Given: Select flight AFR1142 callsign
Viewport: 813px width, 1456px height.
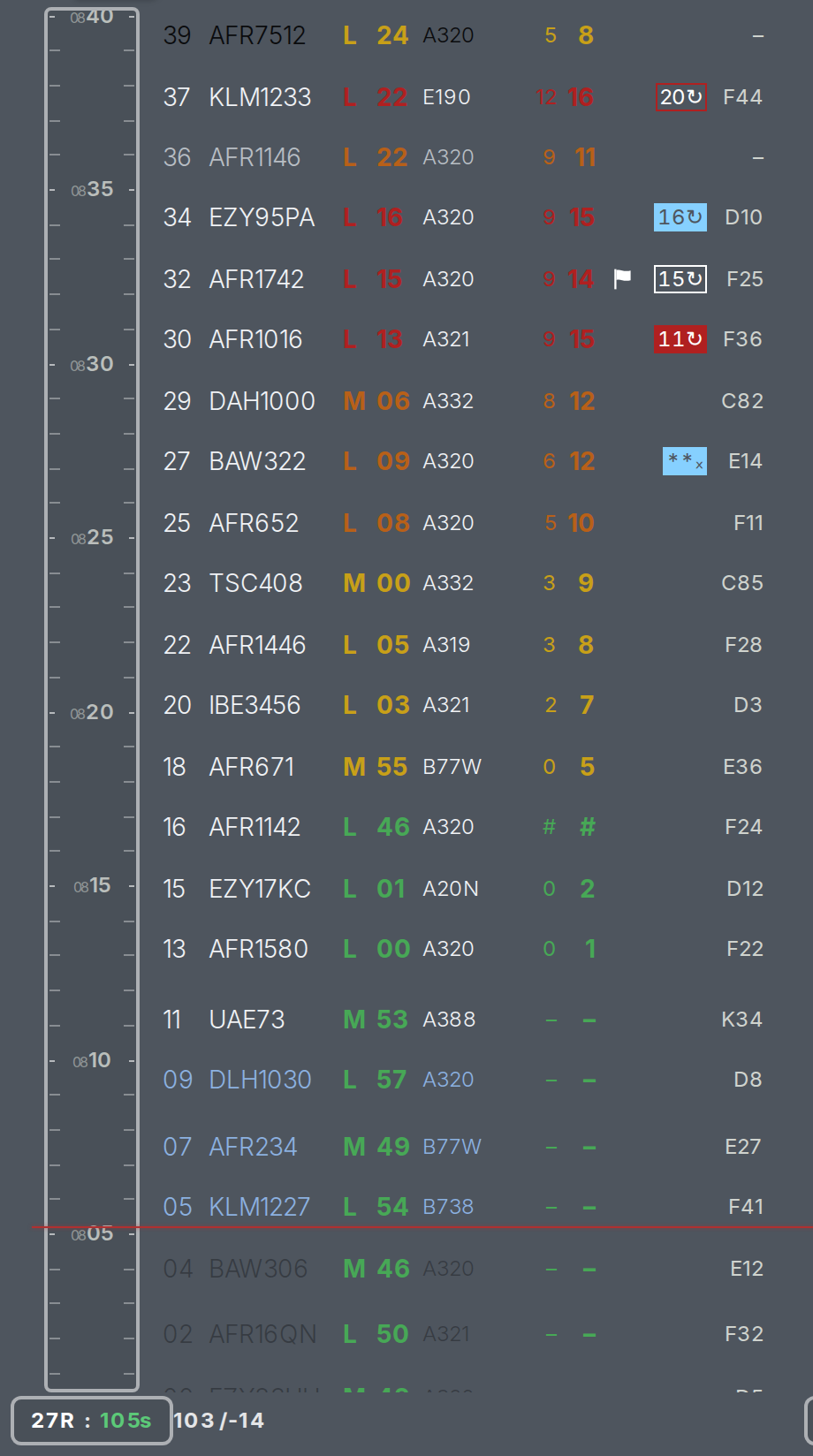Looking at the screenshot, I should pyautogui.click(x=255, y=827).
